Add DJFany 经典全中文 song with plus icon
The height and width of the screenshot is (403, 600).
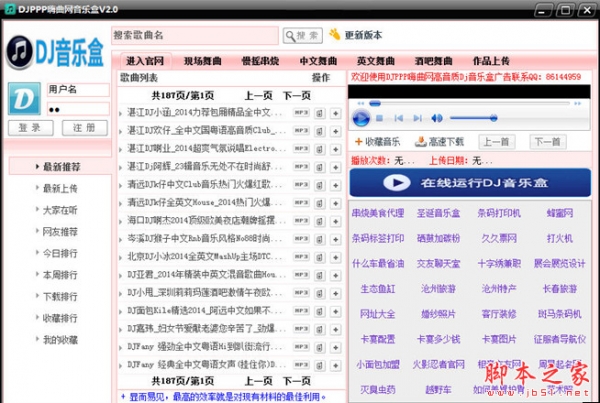coord(336,365)
